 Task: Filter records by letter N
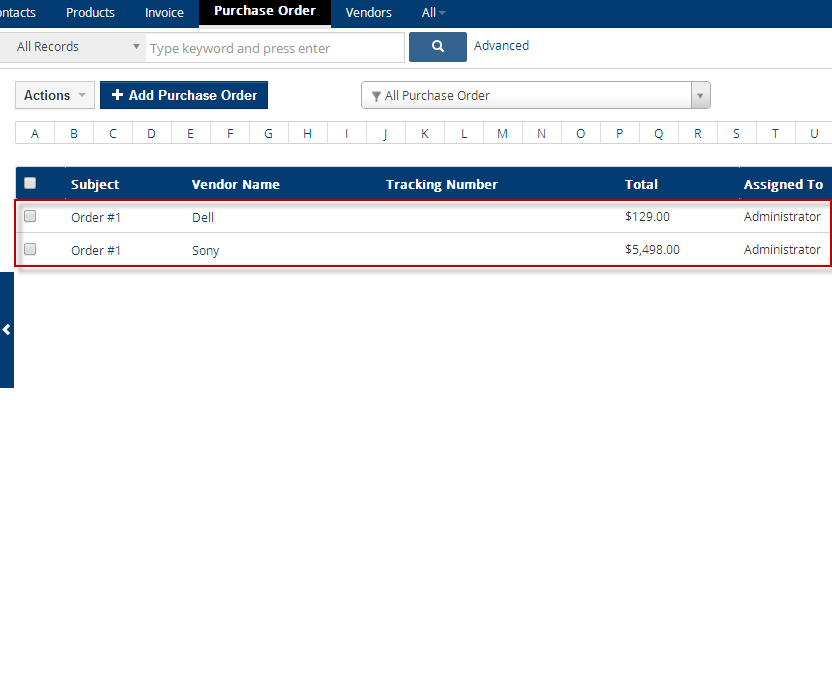click(x=542, y=133)
